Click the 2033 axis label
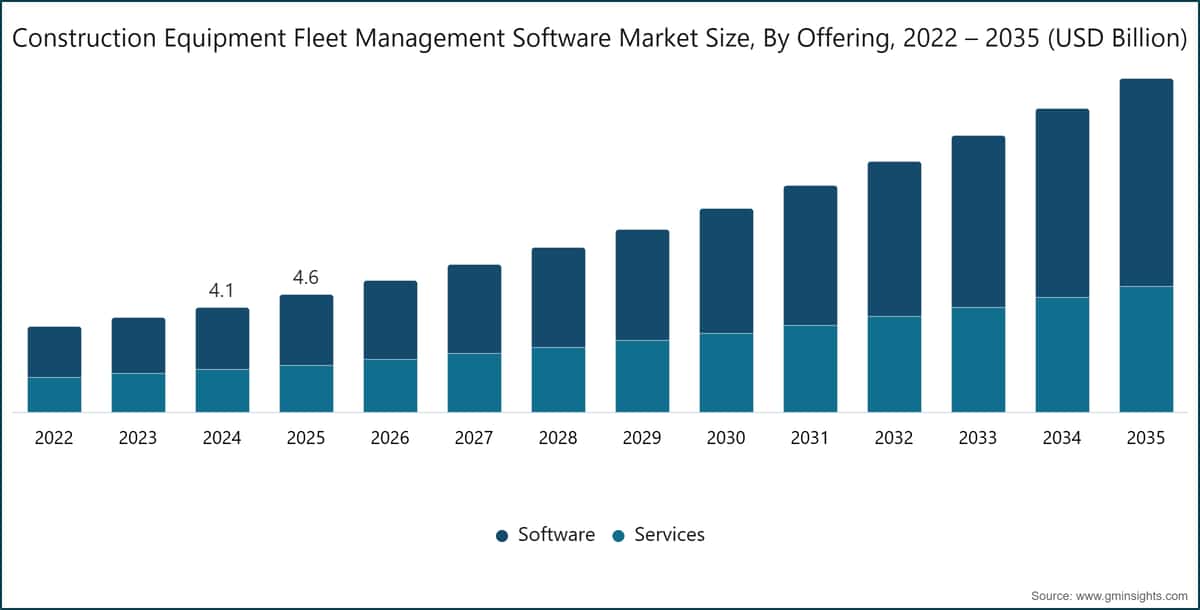Screen dimensions: 1200x610 [x=978, y=438]
